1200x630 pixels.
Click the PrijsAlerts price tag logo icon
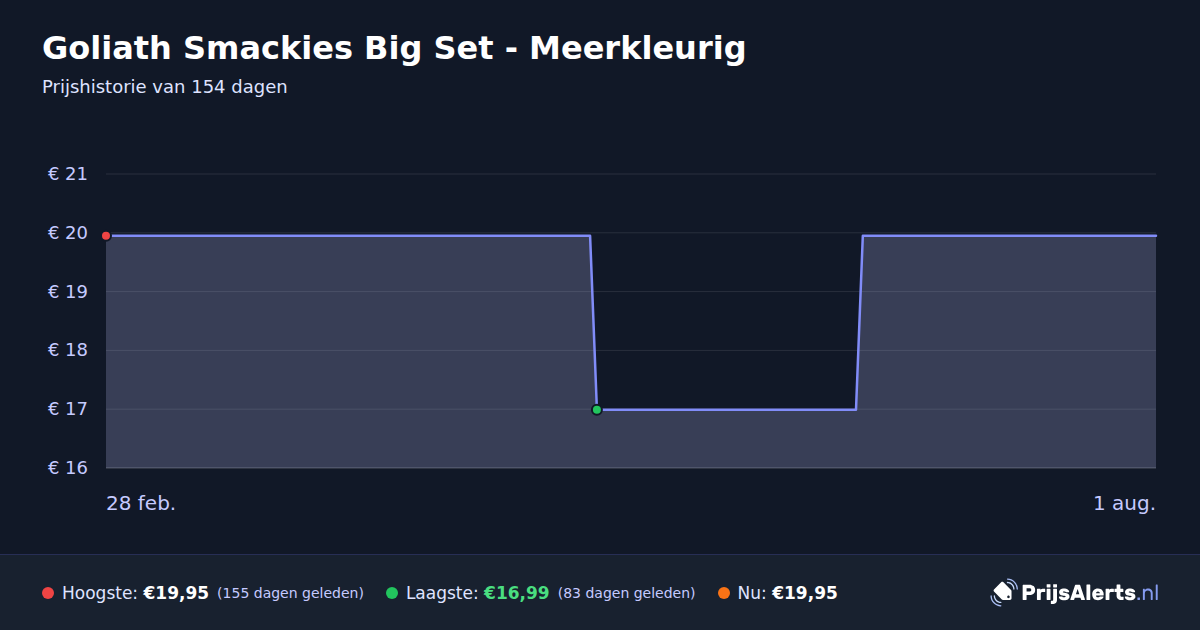click(x=1003, y=593)
